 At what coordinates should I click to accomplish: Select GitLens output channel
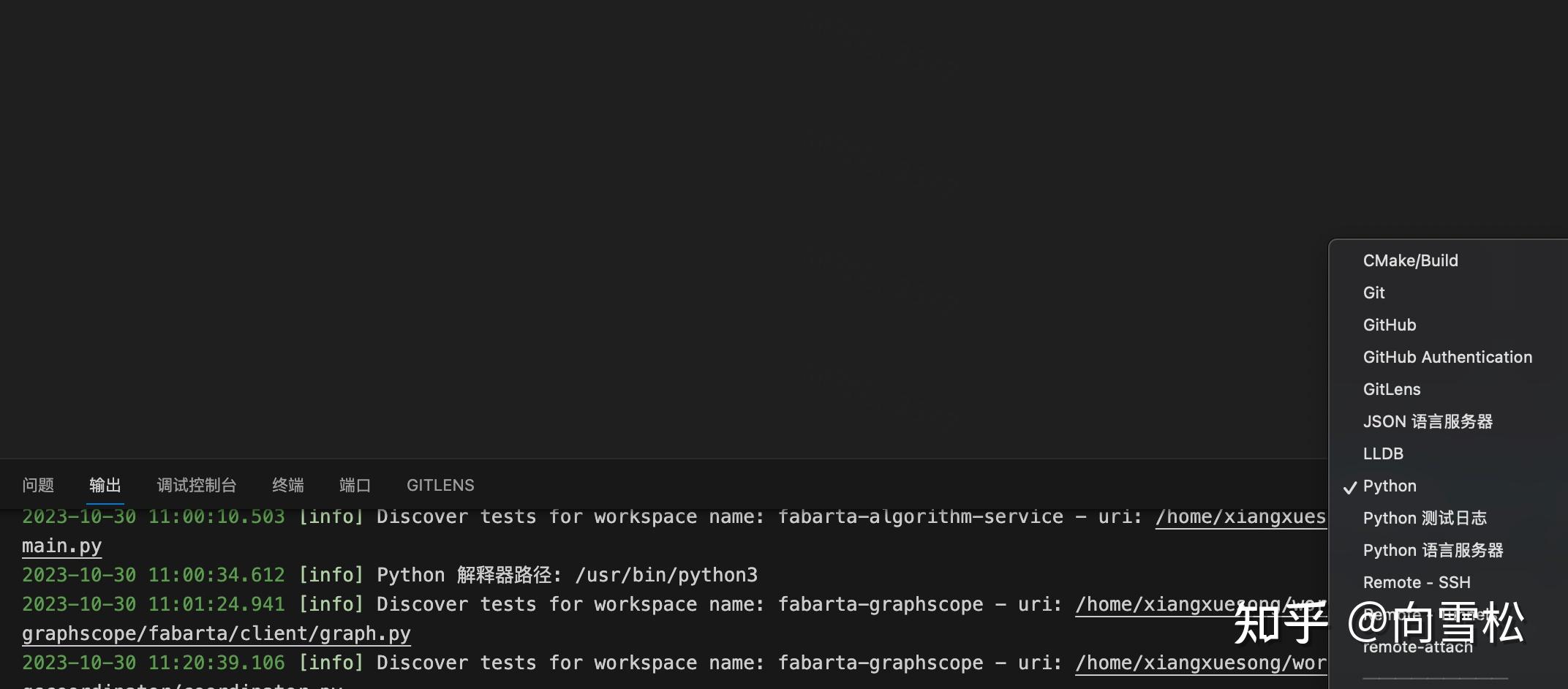[1391, 389]
